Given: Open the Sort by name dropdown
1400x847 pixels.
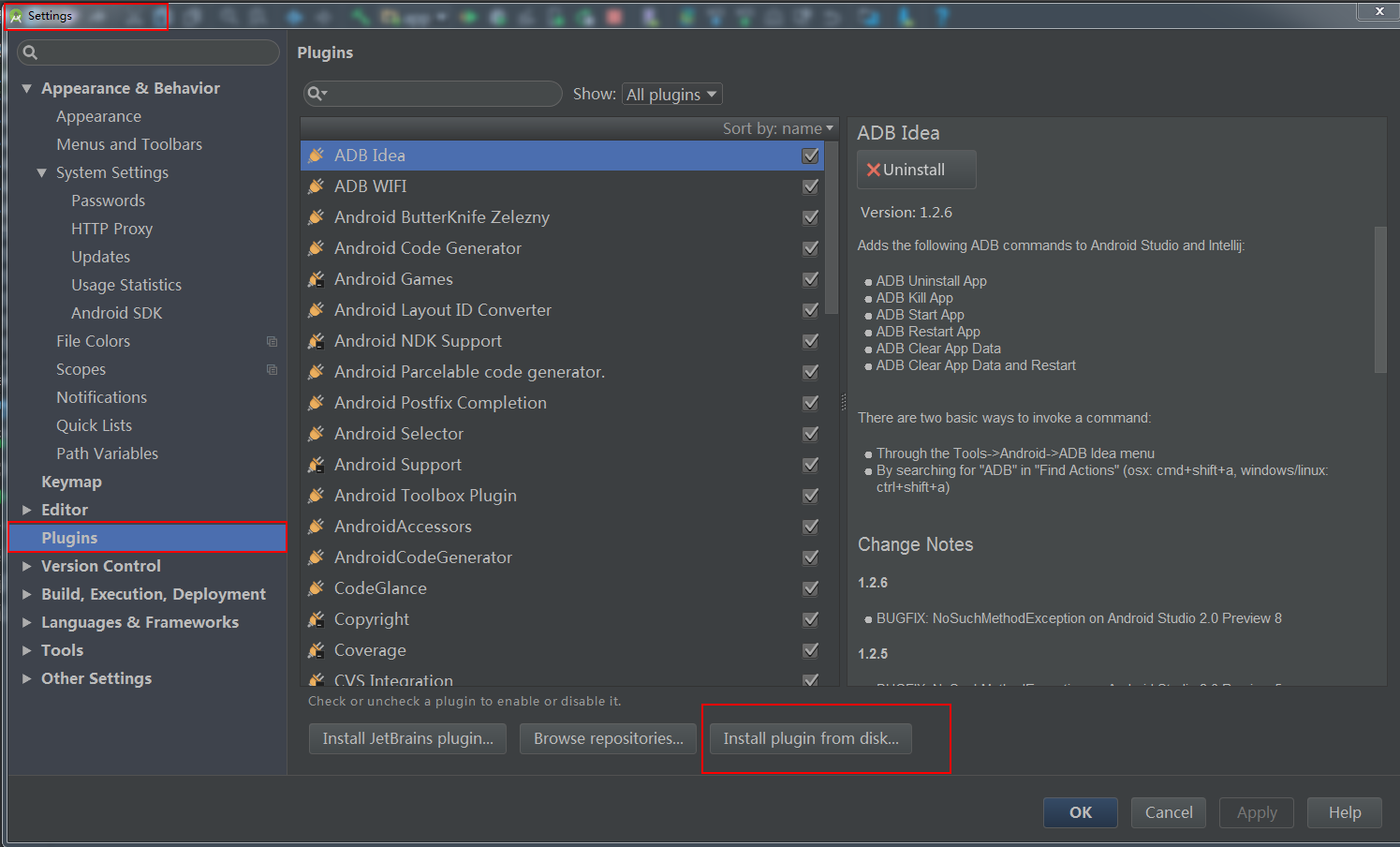Looking at the screenshot, I should [777, 128].
